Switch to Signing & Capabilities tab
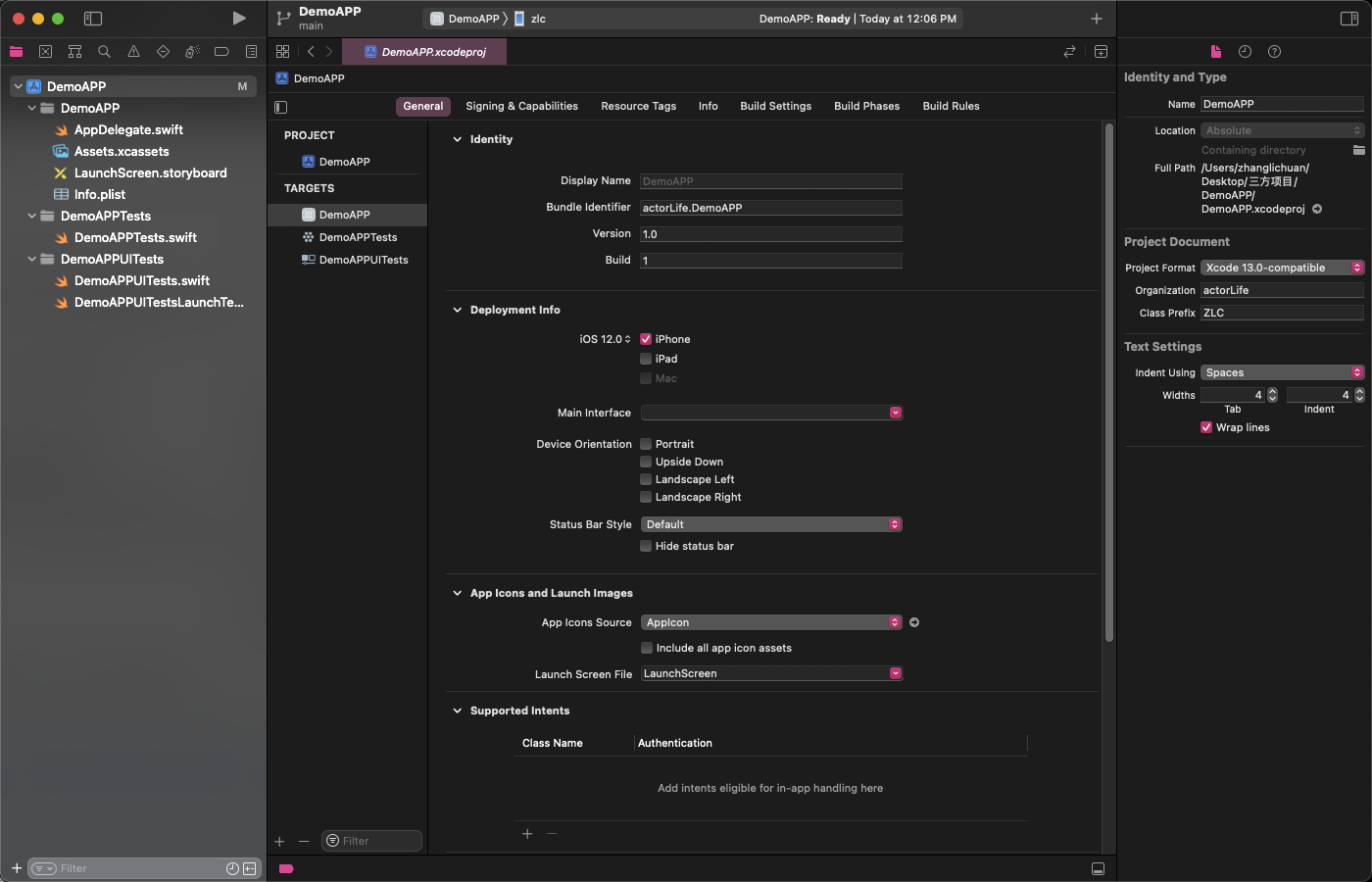 tap(521, 106)
